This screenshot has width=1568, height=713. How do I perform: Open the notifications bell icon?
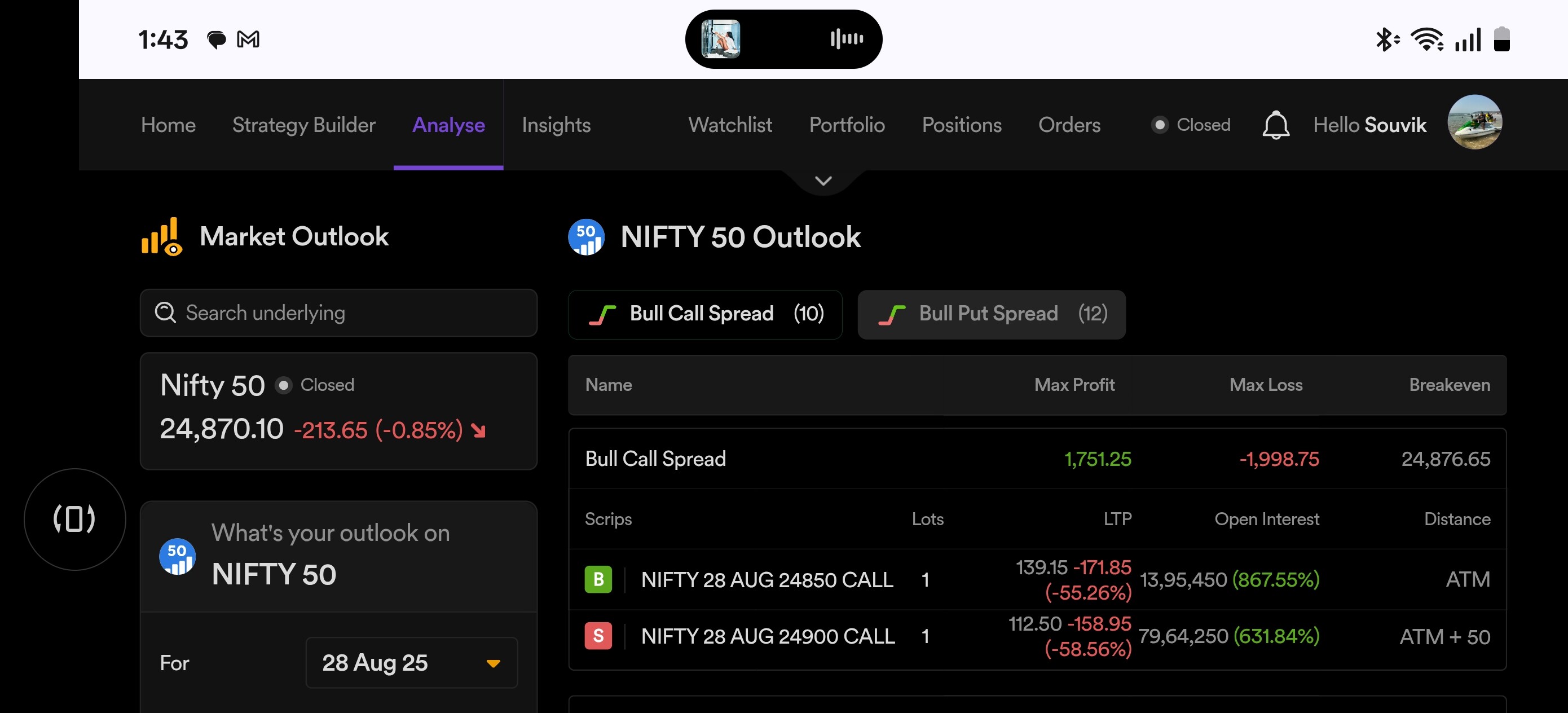(x=1276, y=125)
